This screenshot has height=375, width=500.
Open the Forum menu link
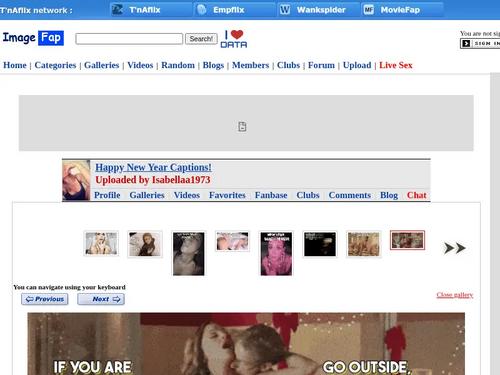321,65
